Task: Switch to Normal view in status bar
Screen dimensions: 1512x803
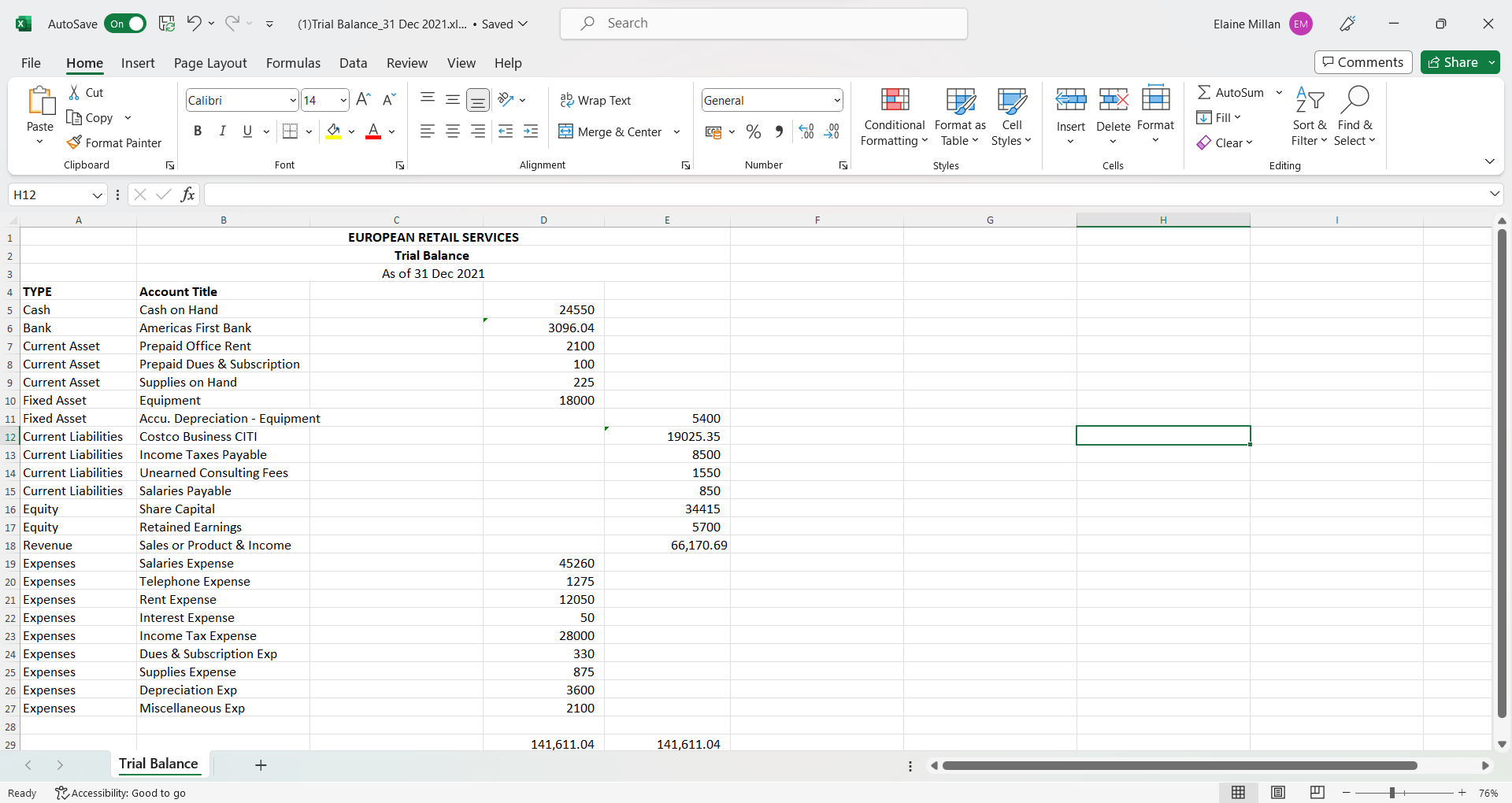Action: coord(1238,793)
